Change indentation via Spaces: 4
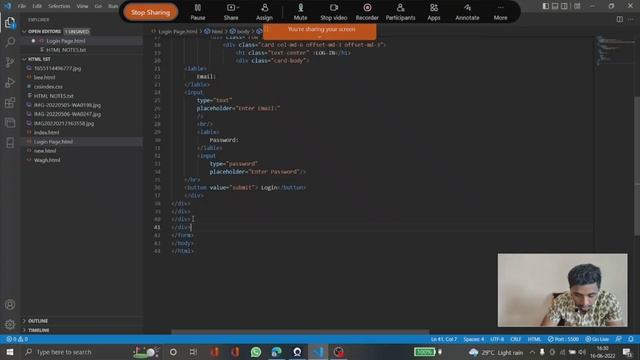 [x=473, y=339]
